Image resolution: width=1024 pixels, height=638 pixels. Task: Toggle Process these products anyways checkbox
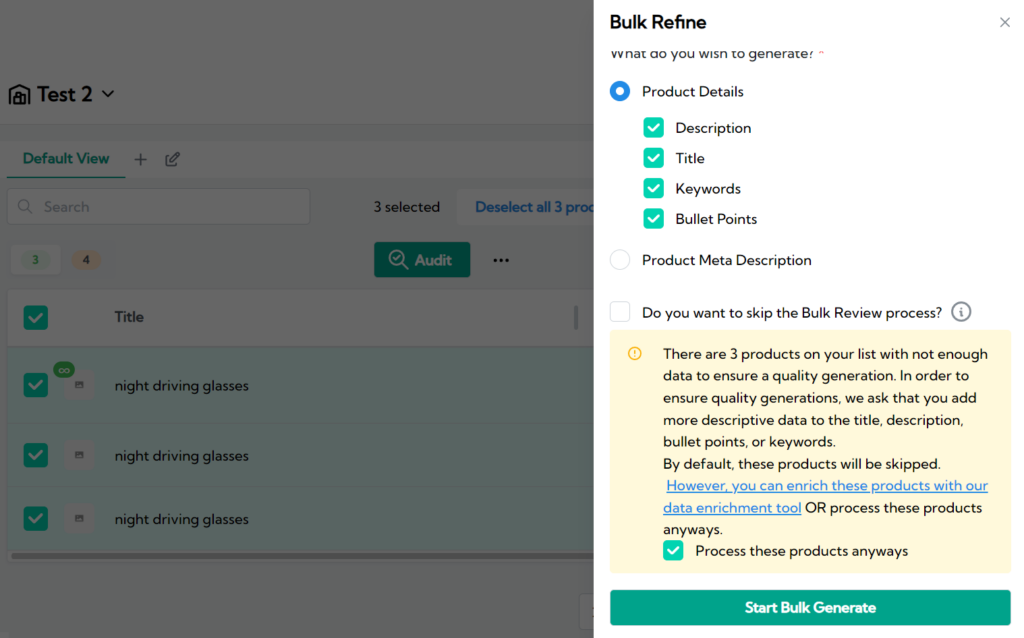pos(673,551)
